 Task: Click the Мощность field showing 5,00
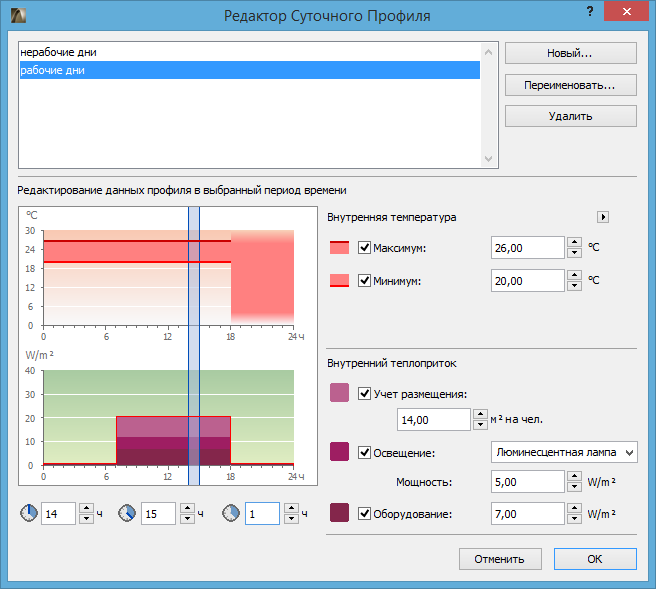(528, 481)
